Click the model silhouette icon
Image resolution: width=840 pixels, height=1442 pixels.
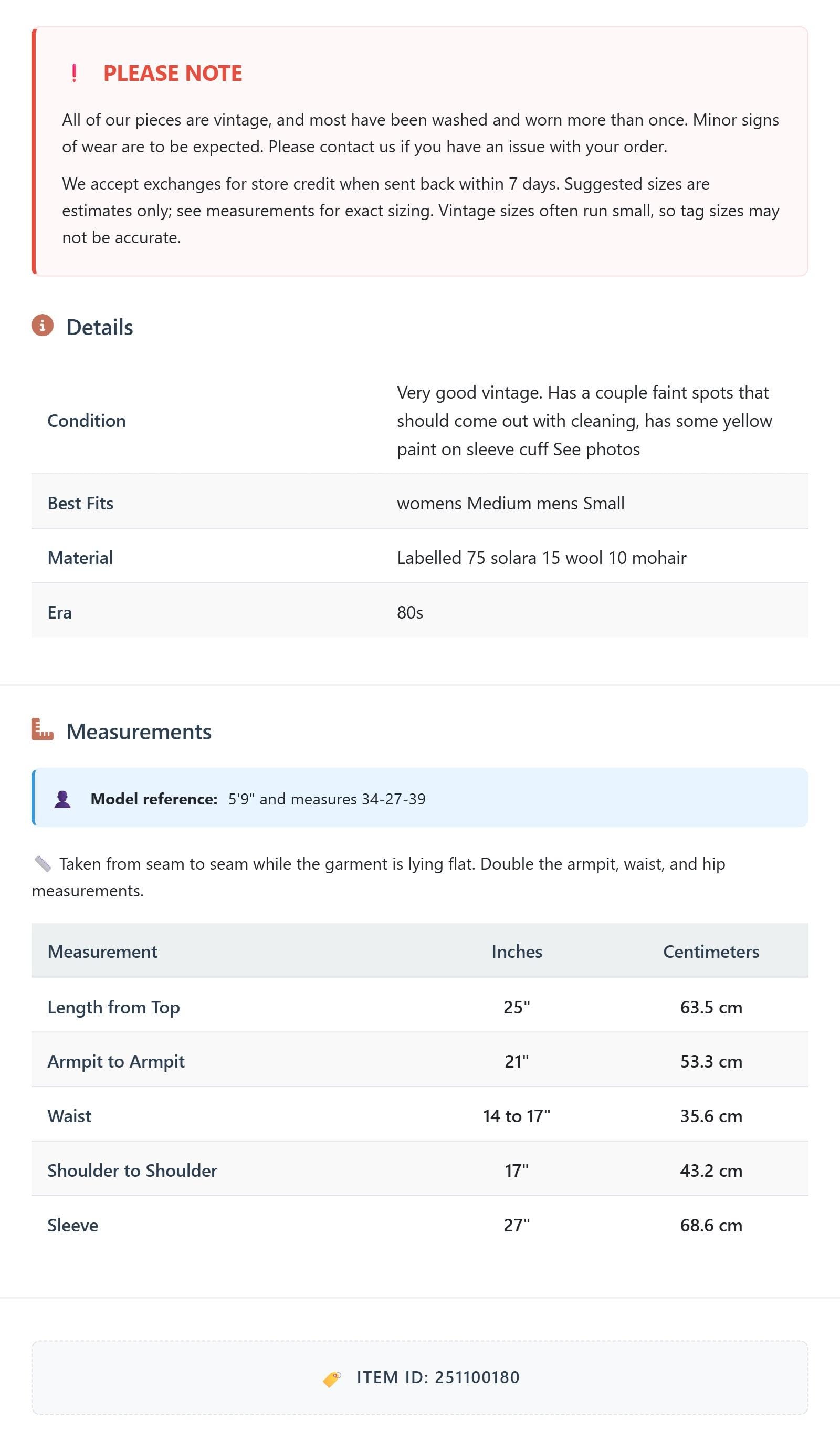pos(62,799)
